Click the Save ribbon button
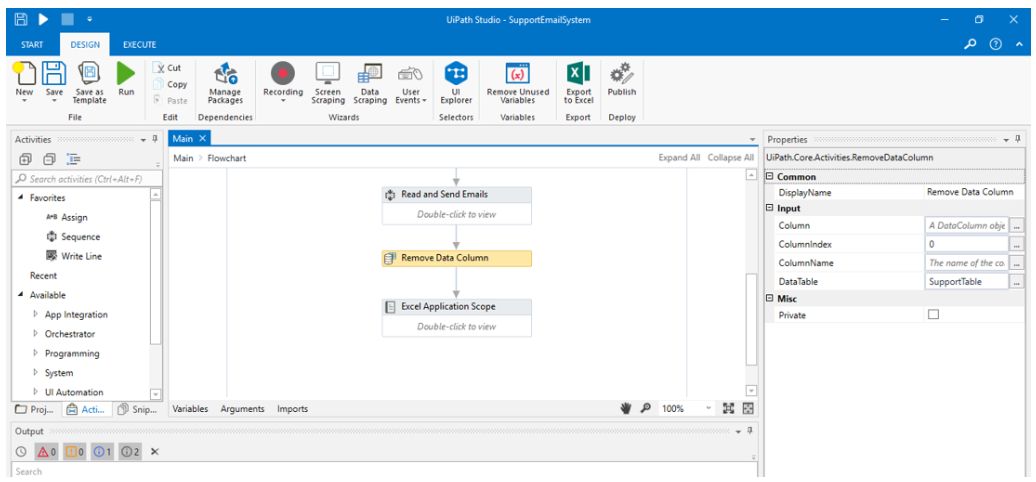 [54, 83]
